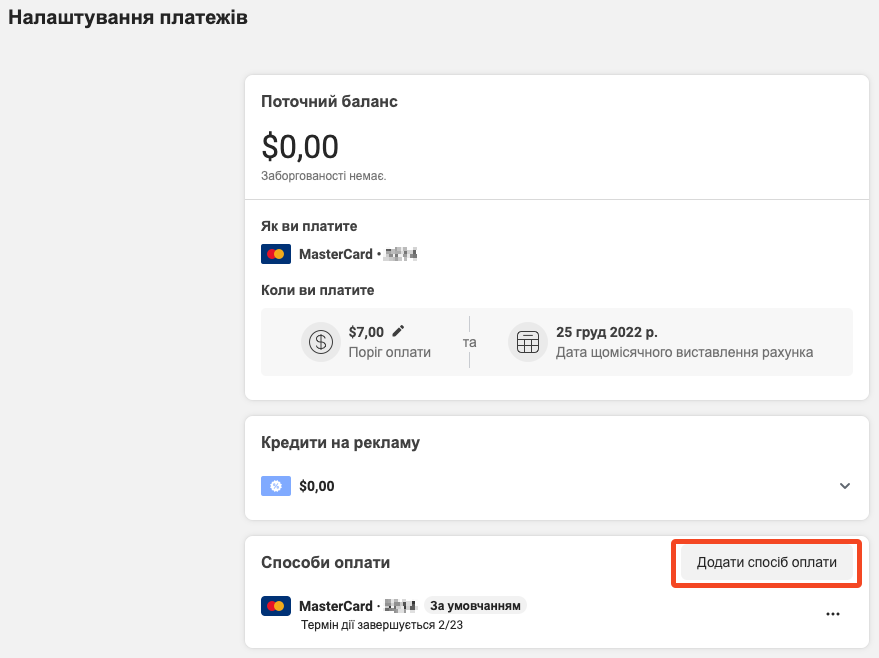The image size is (879, 658).
Task: Click MasterCard logo under Як ви платите
Action: pos(275,254)
